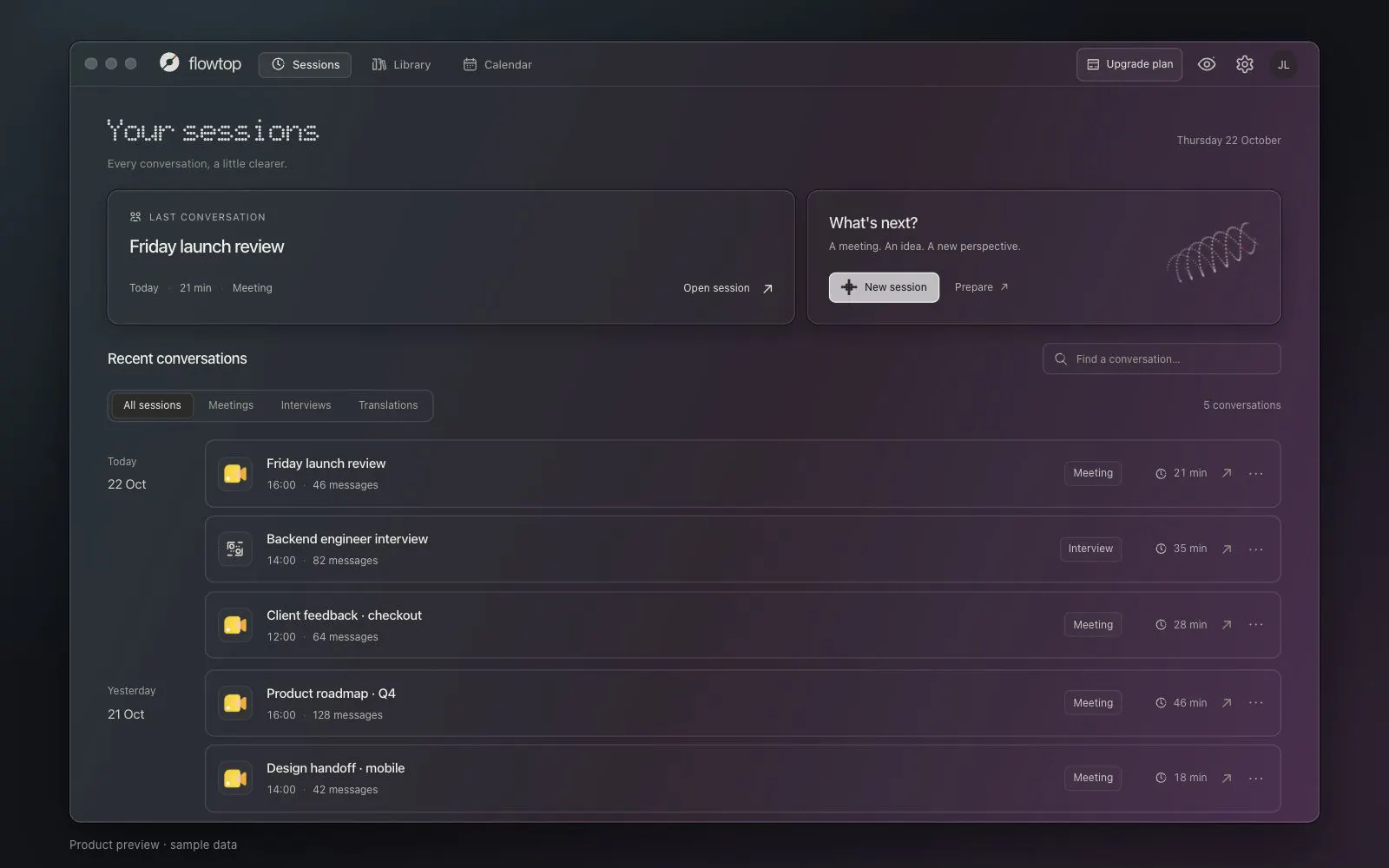The height and width of the screenshot is (868, 1389).
Task: Open the Sessions tab
Action: point(305,64)
